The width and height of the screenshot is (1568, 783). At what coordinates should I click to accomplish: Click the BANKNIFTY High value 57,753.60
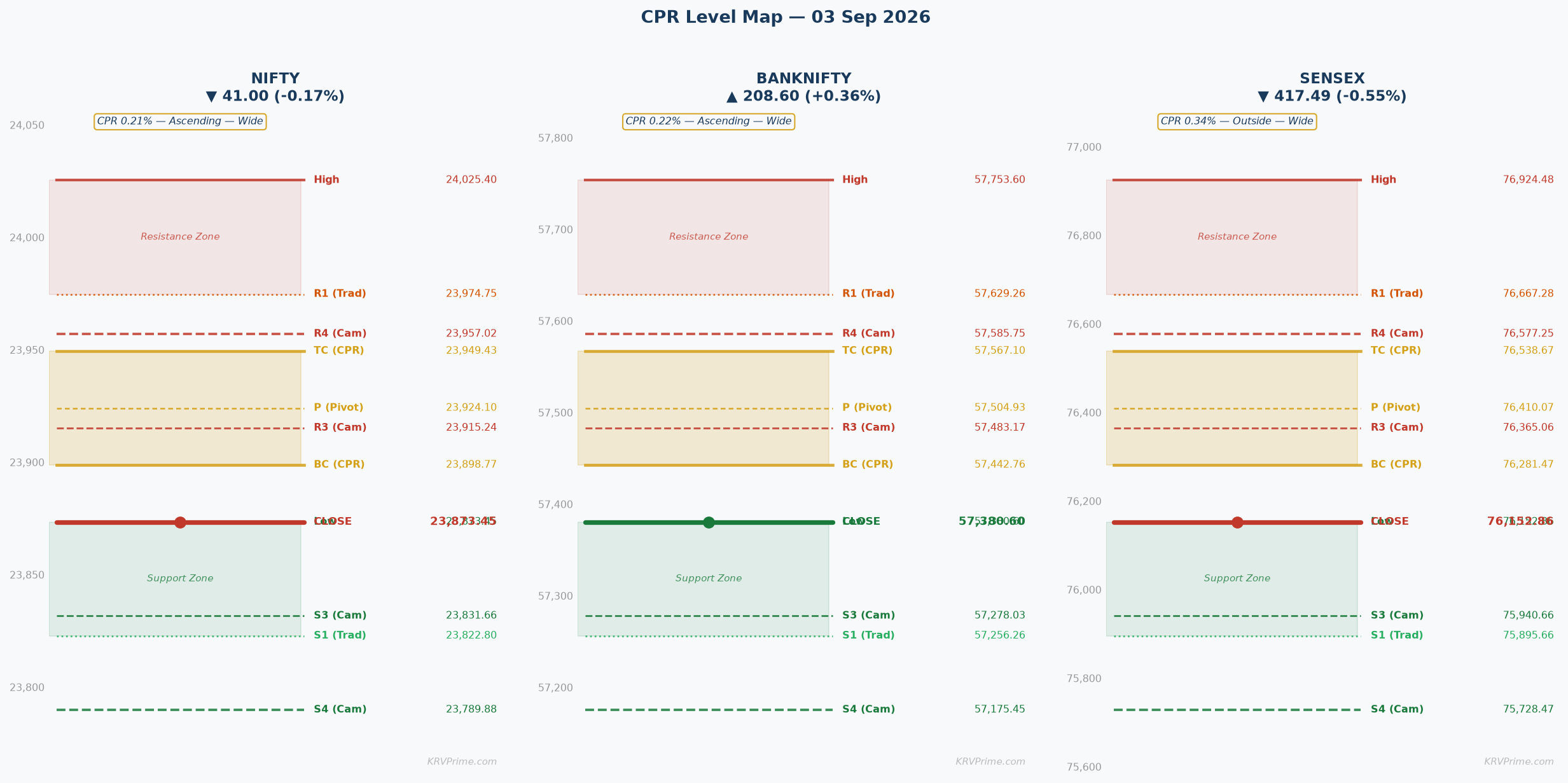point(1000,180)
